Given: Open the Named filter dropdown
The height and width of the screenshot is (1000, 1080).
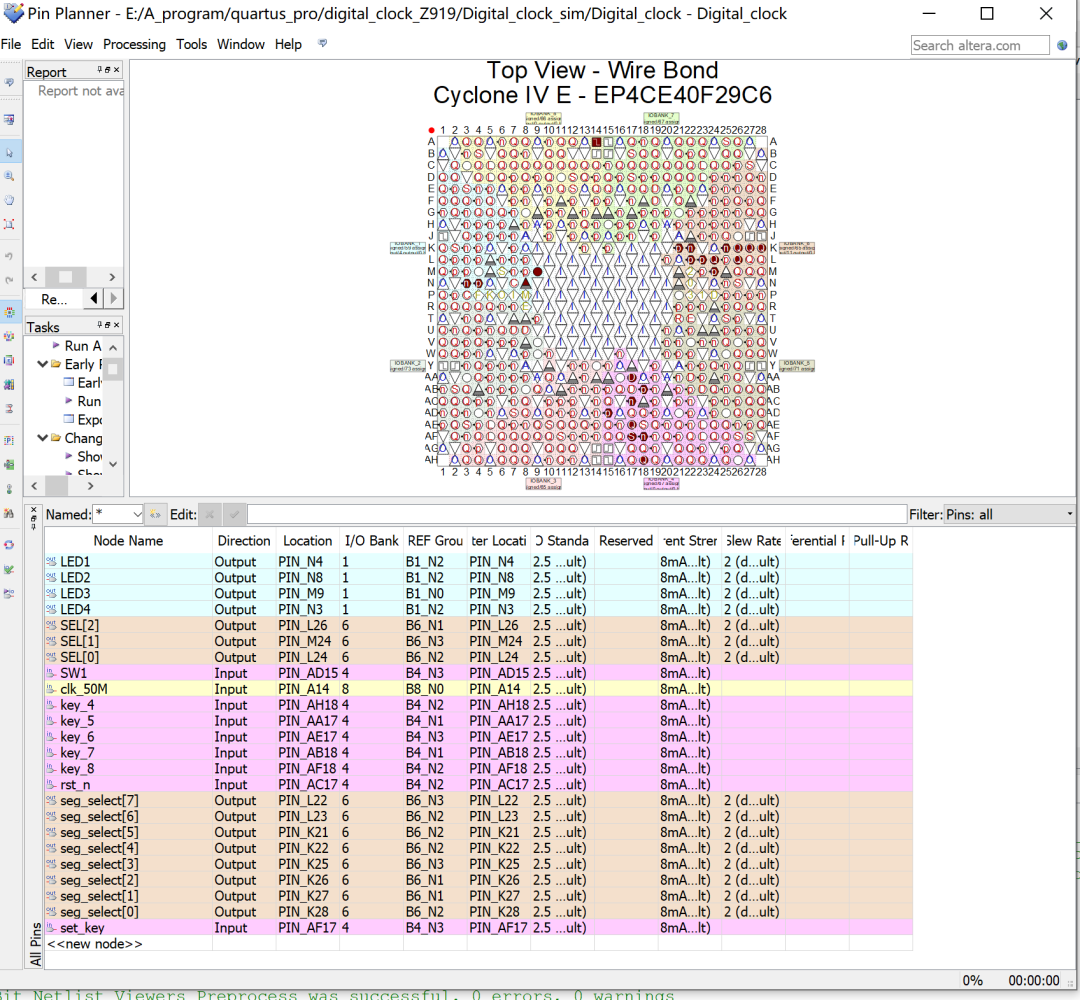Looking at the screenshot, I should click(136, 514).
